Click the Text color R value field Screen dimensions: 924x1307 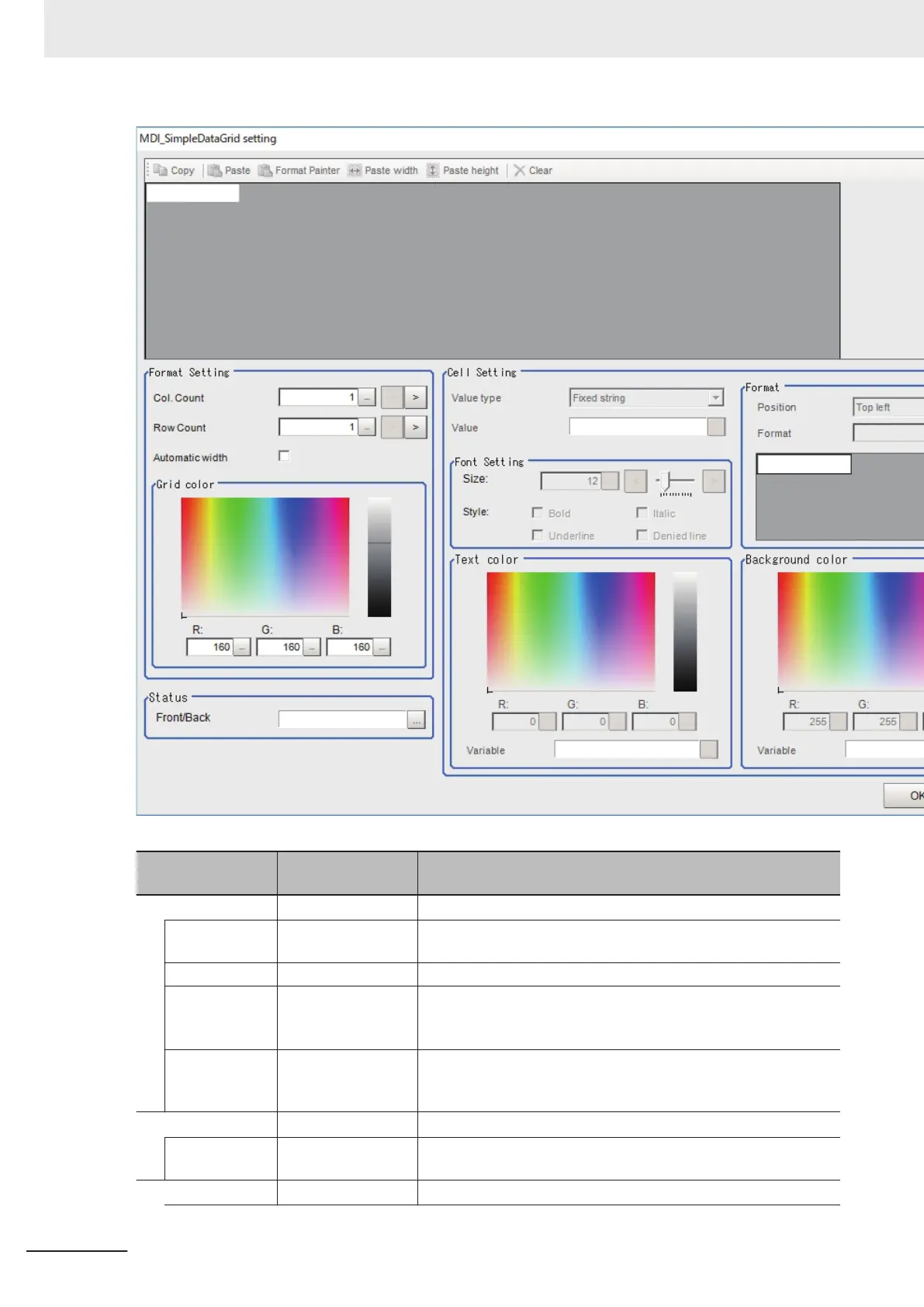(x=515, y=721)
